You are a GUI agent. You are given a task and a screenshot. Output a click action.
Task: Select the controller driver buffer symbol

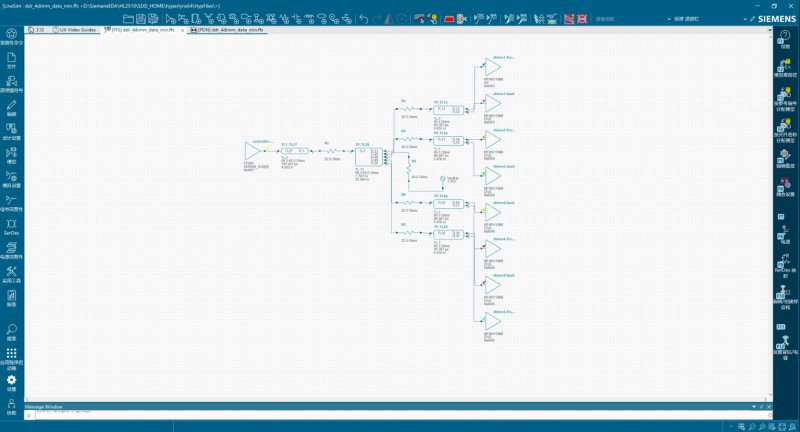pyautogui.click(x=252, y=151)
